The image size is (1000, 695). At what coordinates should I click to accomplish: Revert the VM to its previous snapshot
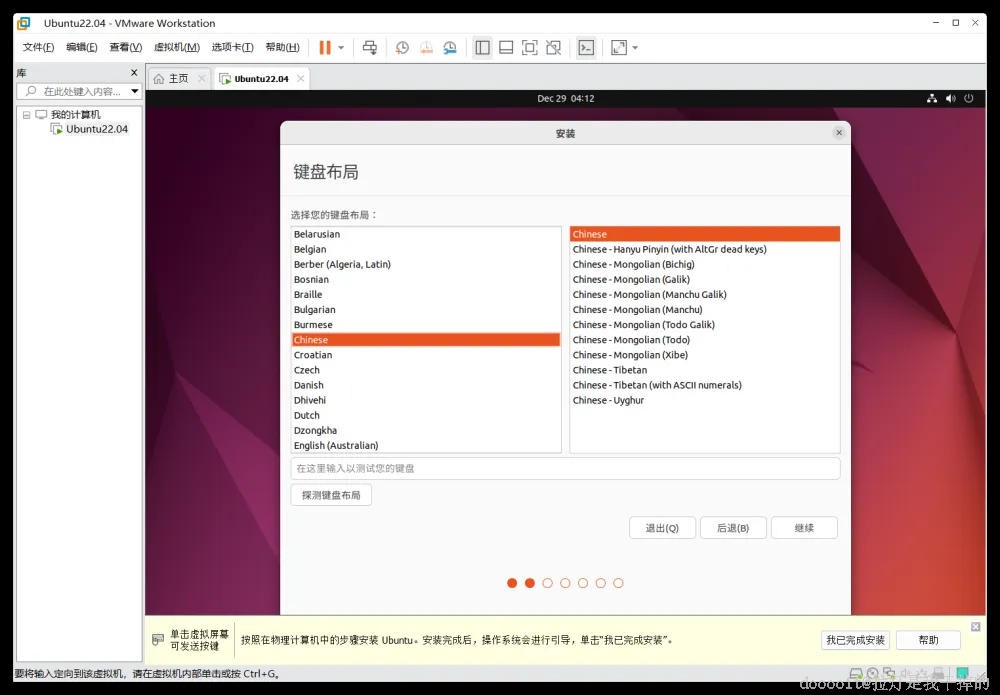[x=426, y=48]
